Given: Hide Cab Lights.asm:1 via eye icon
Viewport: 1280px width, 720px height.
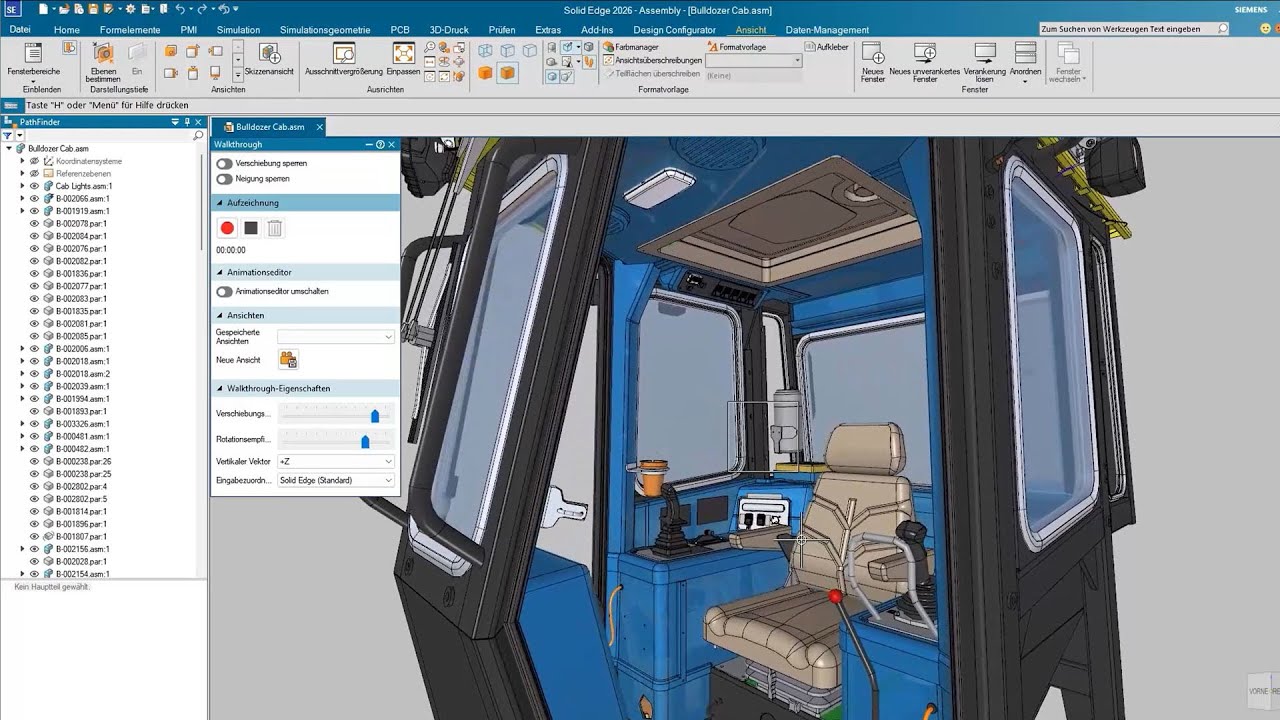Looking at the screenshot, I should point(34,186).
